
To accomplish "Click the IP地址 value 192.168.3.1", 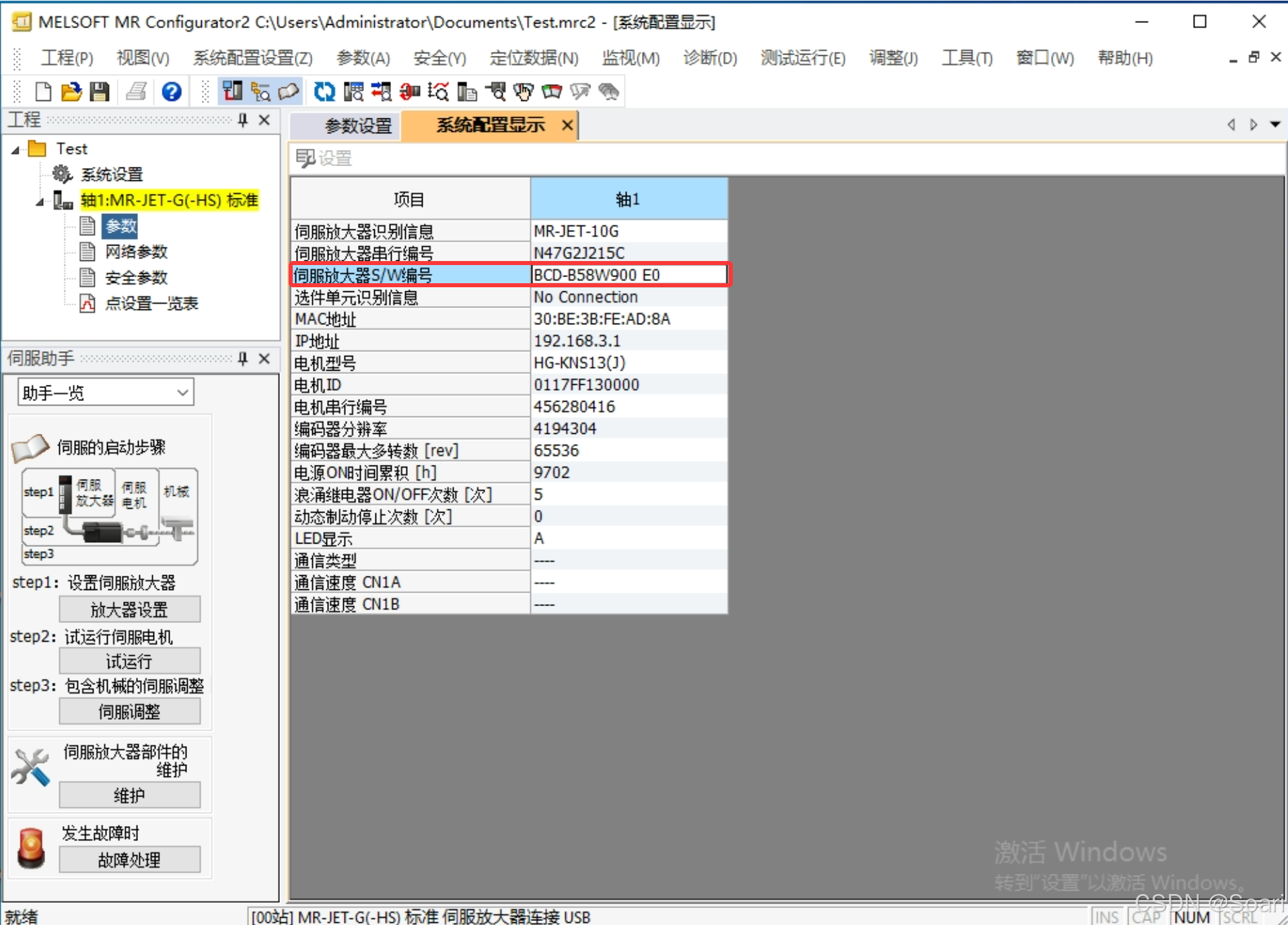I will [629, 340].
